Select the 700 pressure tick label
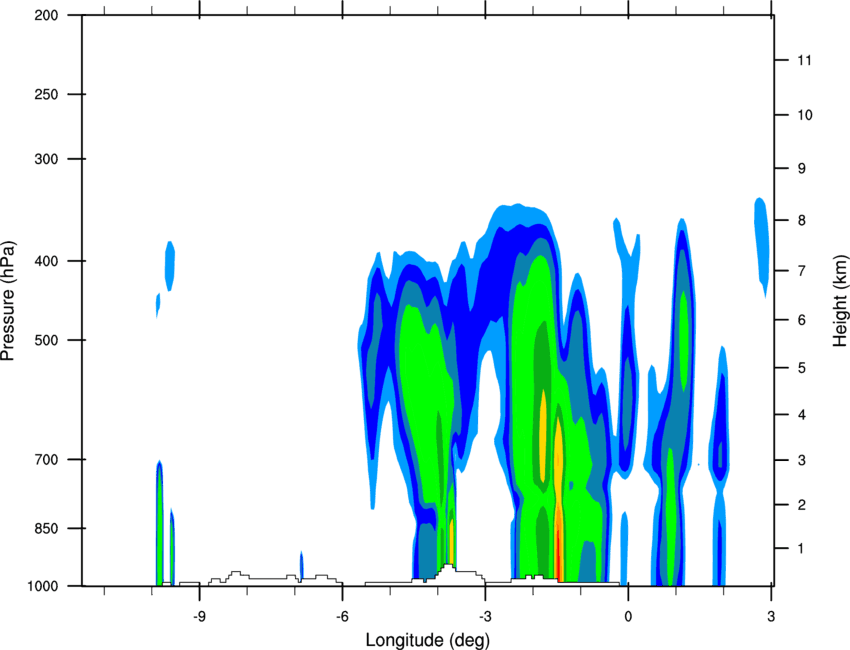 tap(46, 460)
